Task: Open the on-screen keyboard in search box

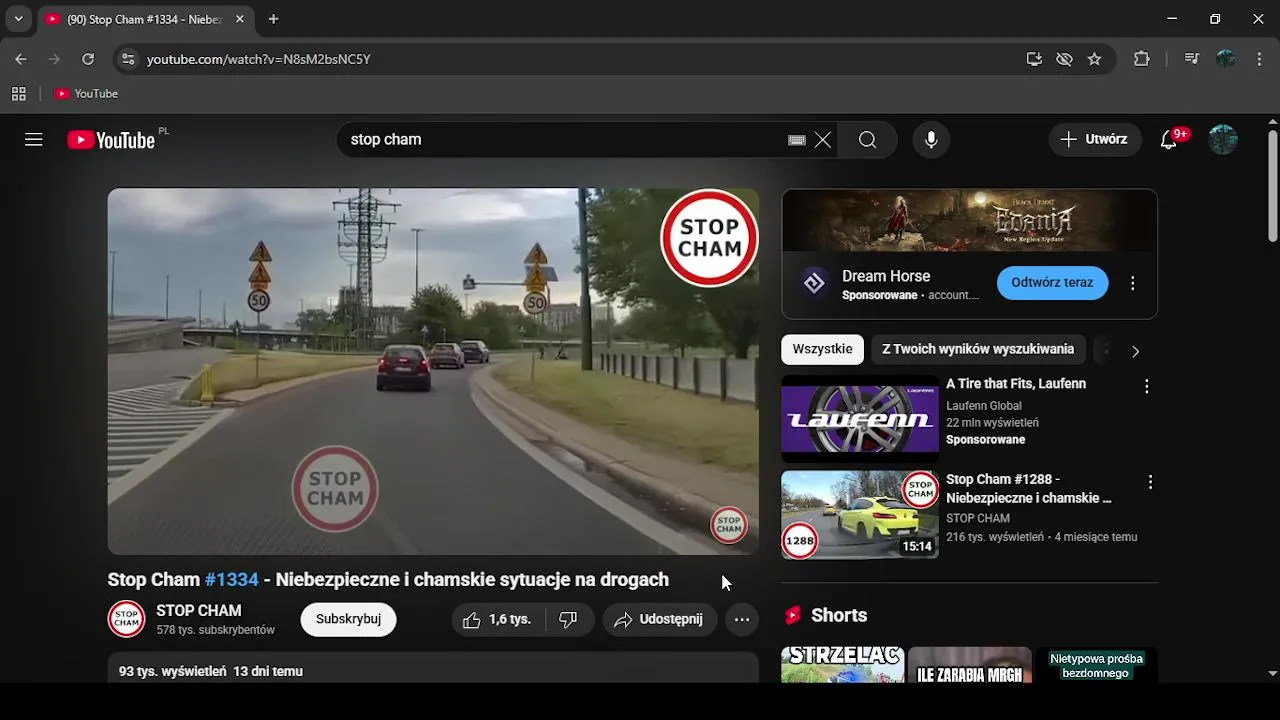Action: click(x=797, y=140)
